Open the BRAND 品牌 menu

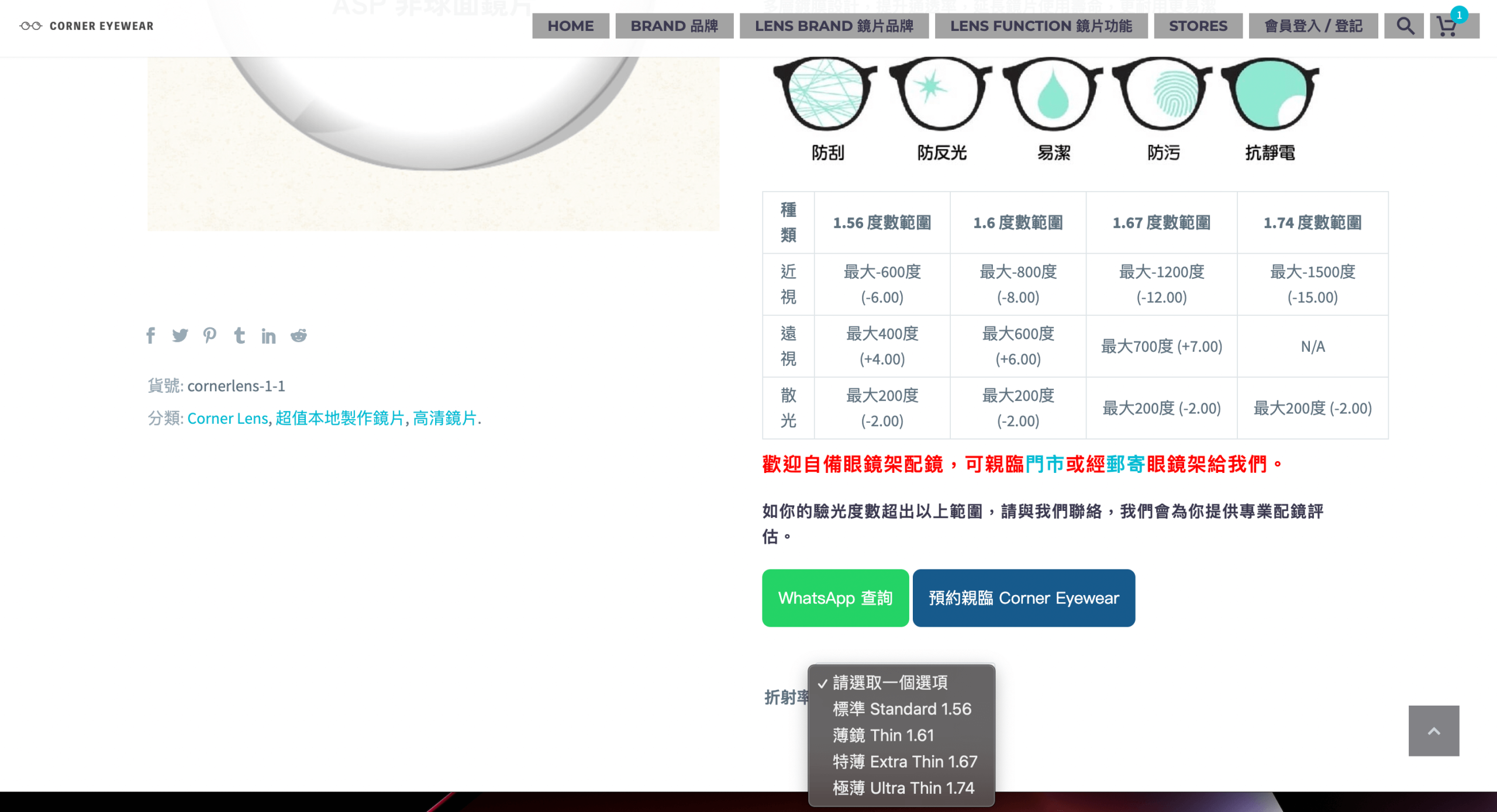[x=674, y=26]
